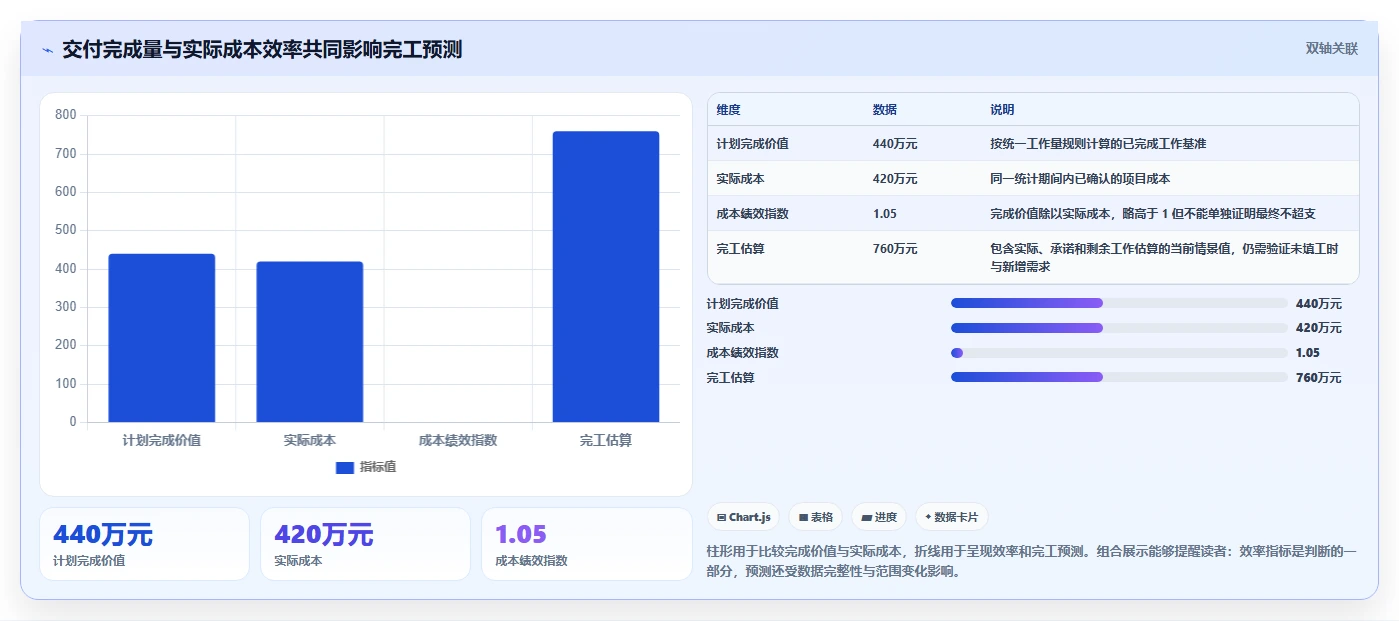Click the 维度 column header
The height and width of the screenshot is (621, 1399).
(729, 110)
